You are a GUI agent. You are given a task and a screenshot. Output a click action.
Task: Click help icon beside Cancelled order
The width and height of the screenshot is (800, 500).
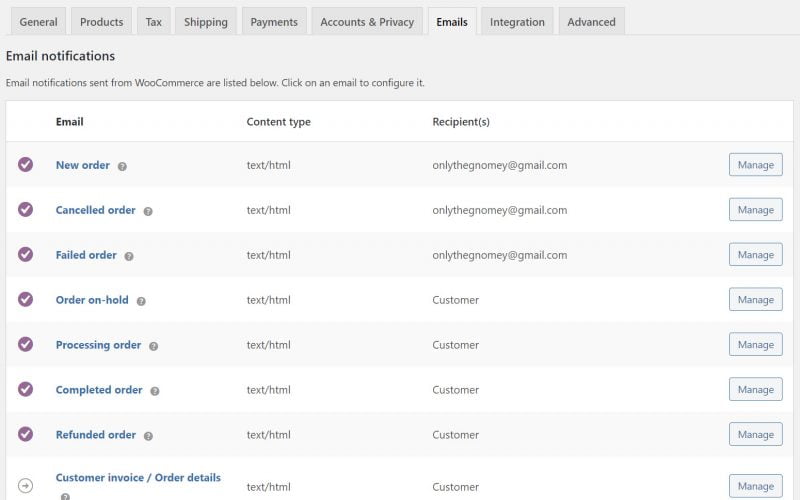point(148,211)
